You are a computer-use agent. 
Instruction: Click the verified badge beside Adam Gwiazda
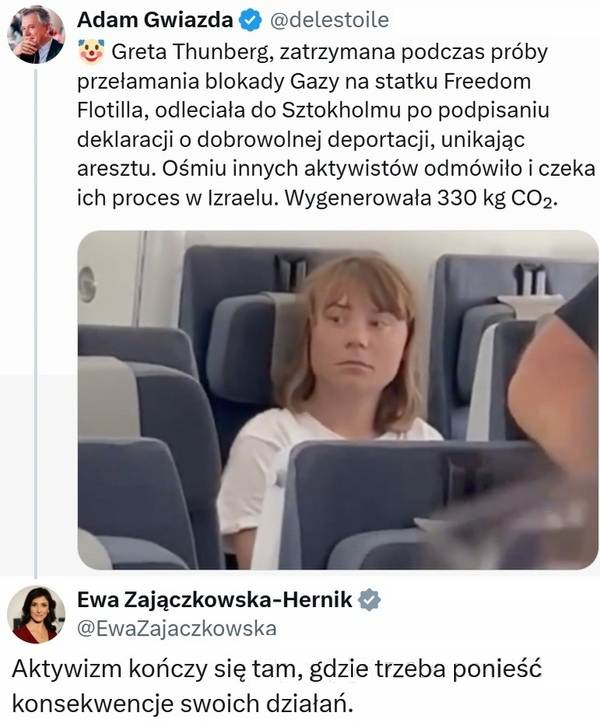[250, 20]
